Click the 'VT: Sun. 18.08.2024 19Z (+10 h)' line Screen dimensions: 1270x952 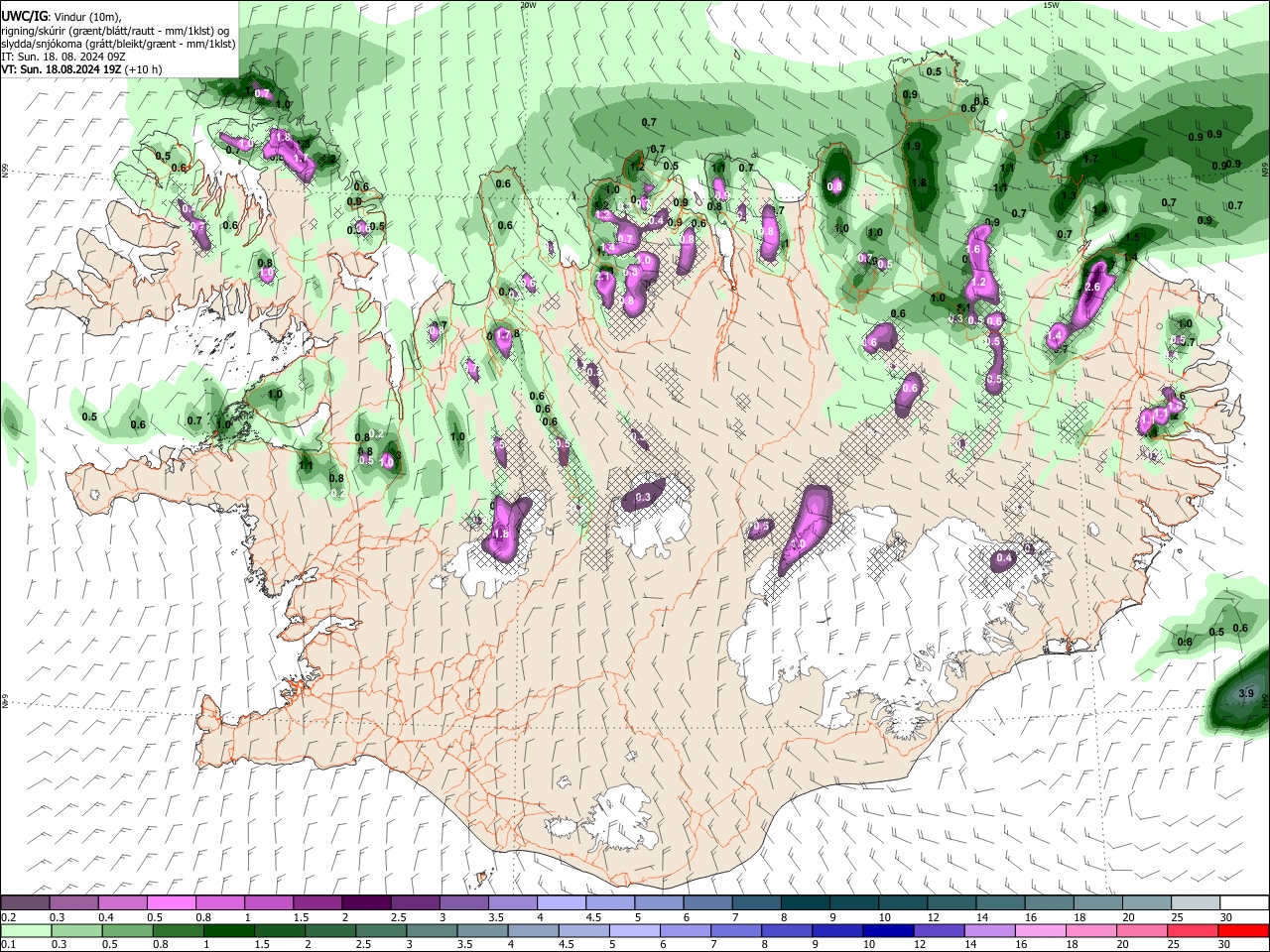pyautogui.click(x=81, y=69)
